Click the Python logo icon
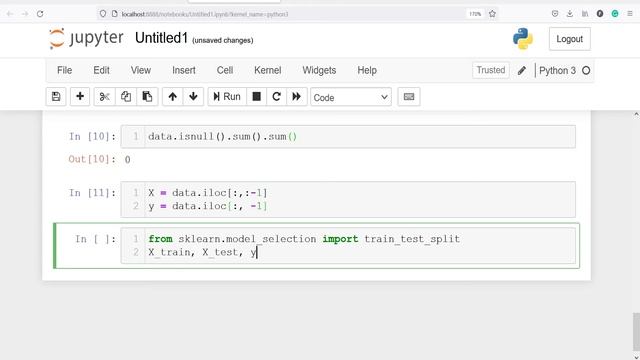Viewport: 640px width, 360px height. point(523,39)
